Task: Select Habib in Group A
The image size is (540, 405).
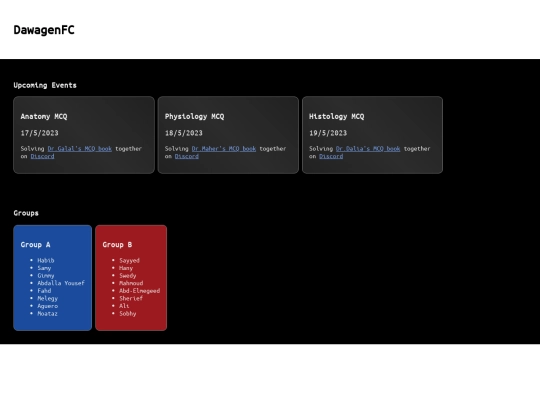Action: [x=46, y=260]
